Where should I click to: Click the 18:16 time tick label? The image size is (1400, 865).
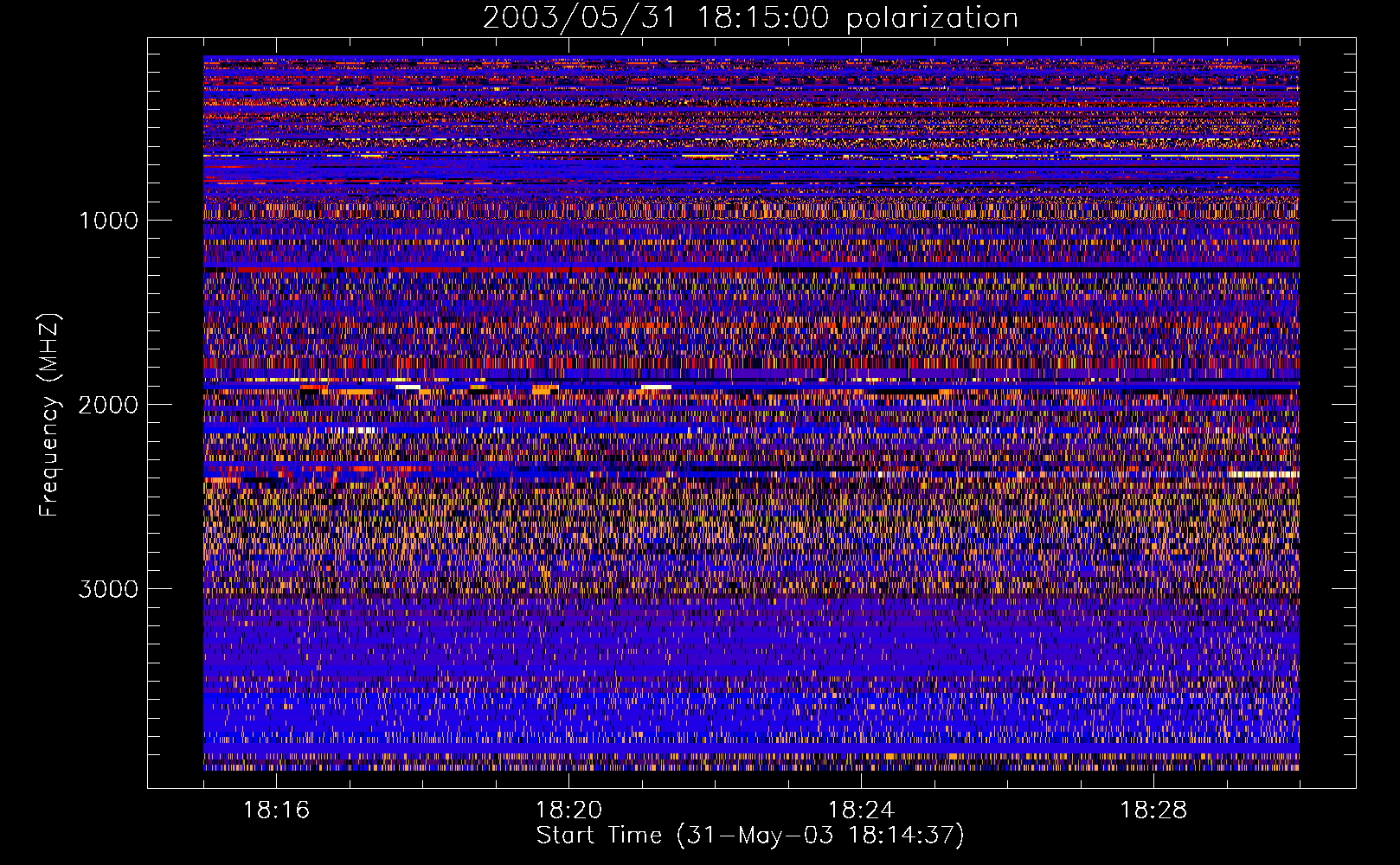click(x=276, y=811)
